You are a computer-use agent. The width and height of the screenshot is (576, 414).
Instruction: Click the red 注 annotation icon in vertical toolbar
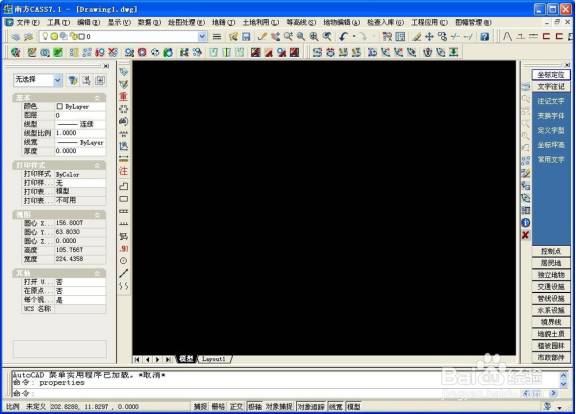(x=124, y=171)
